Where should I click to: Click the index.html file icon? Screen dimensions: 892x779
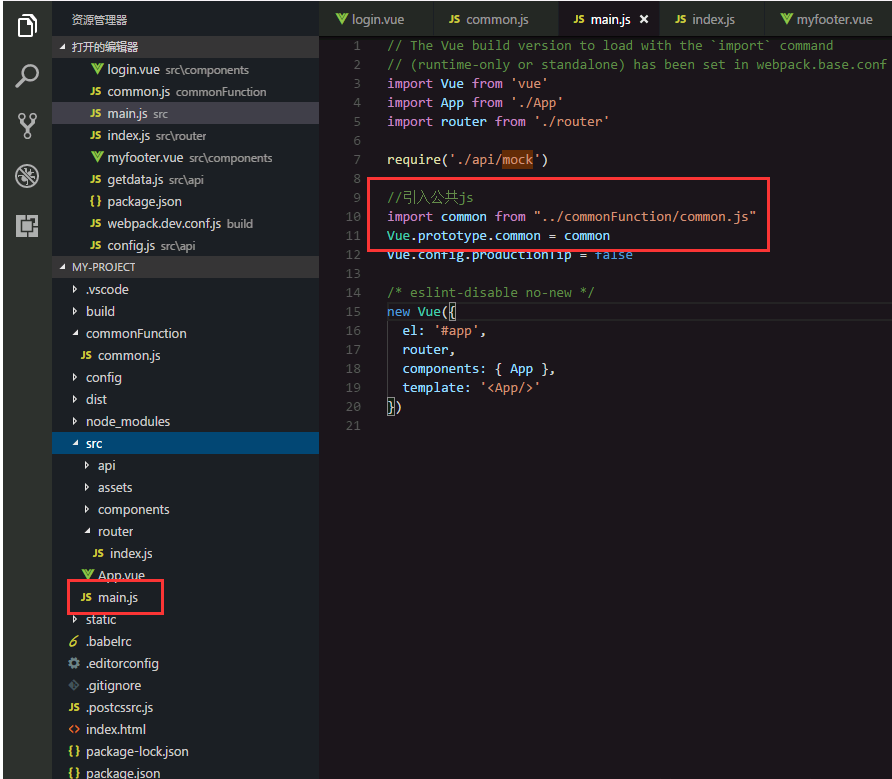(74, 729)
